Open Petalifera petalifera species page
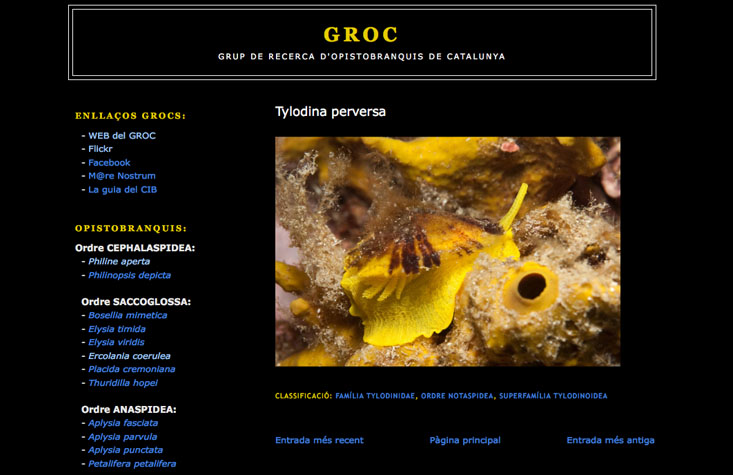 point(132,464)
